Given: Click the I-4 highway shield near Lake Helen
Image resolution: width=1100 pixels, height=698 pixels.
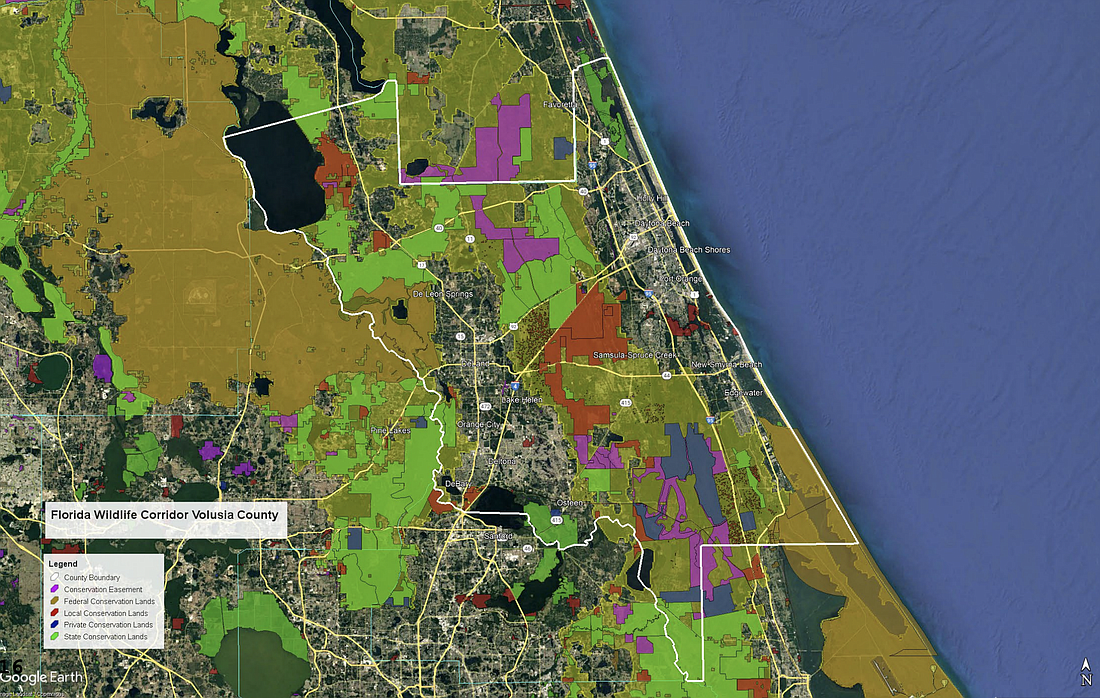Looking at the screenshot, I should tap(514, 384).
